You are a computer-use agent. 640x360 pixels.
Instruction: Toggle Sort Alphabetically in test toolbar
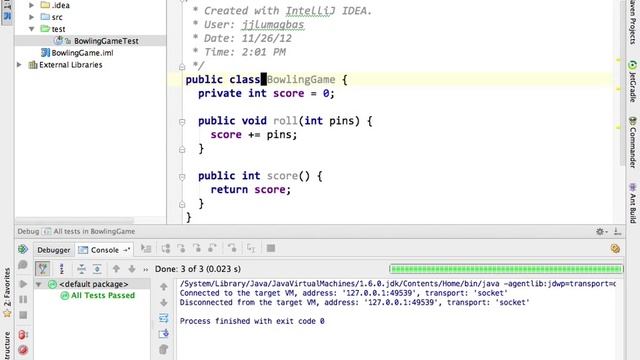click(62, 269)
